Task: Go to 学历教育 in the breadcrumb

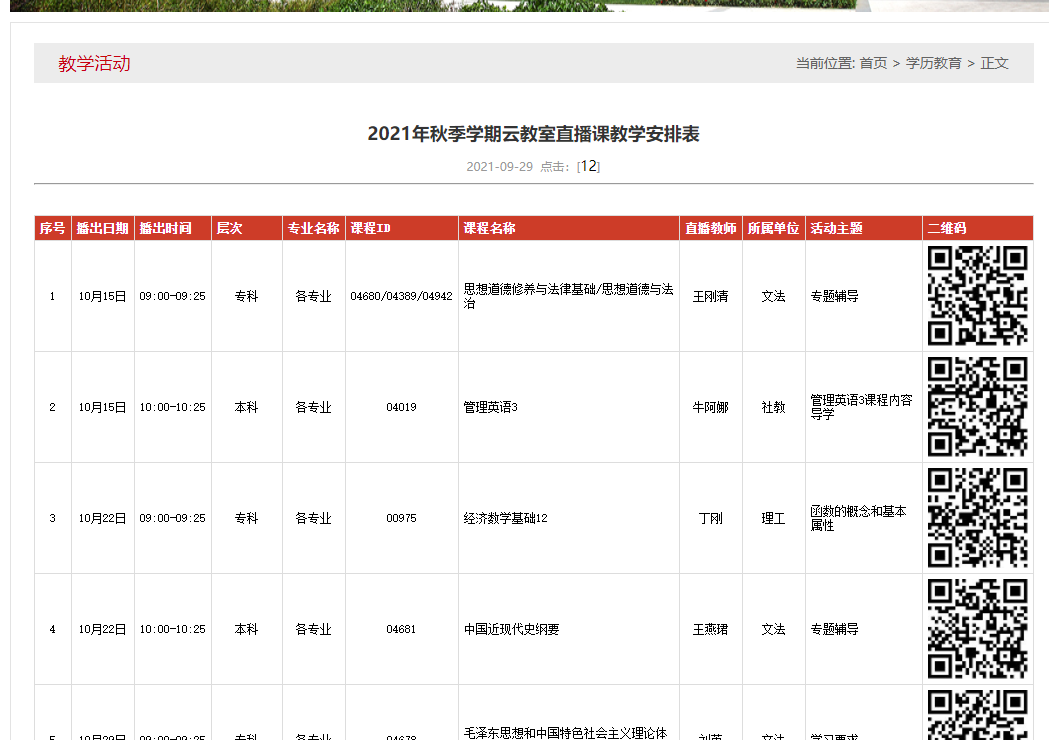Action: point(933,63)
